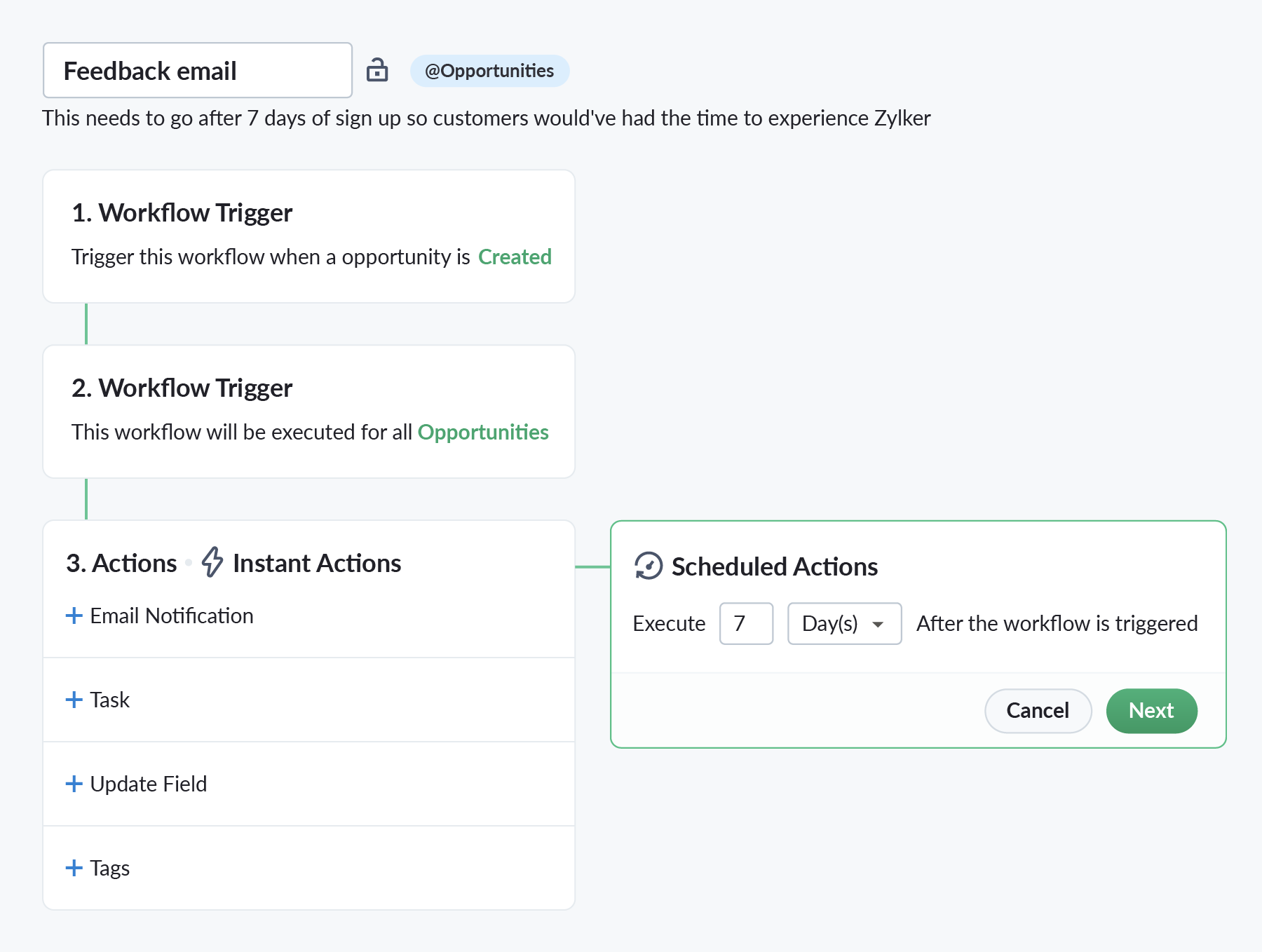Click the plus icon beside Update Field
The width and height of the screenshot is (1262, 952).
pos(74,784)
